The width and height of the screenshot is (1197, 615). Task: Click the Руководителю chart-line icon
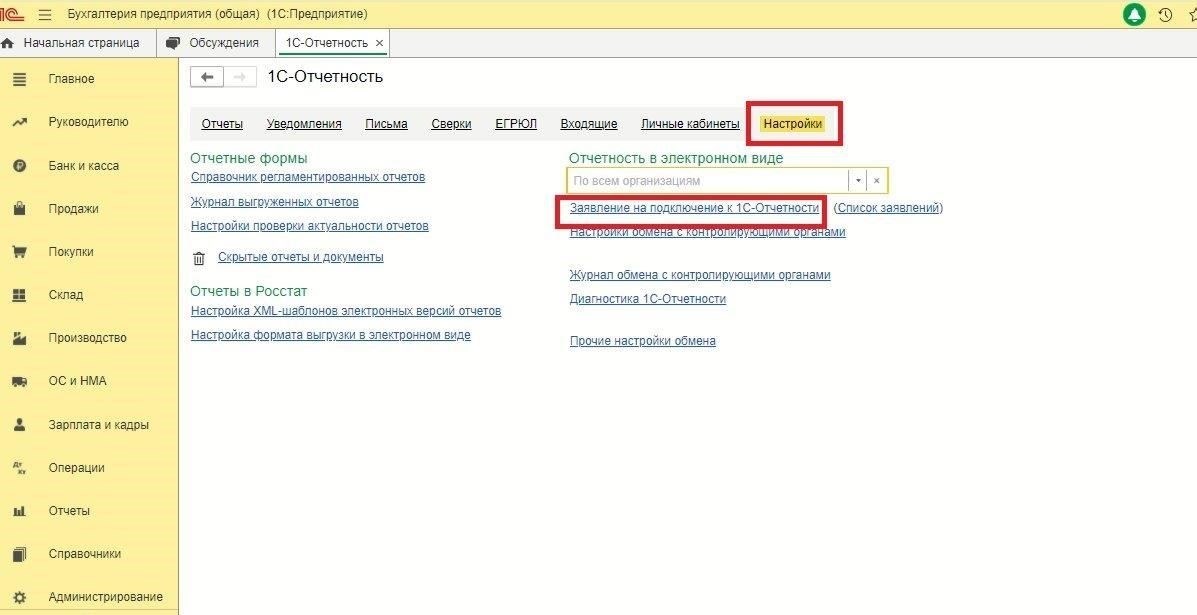(20, 122)
